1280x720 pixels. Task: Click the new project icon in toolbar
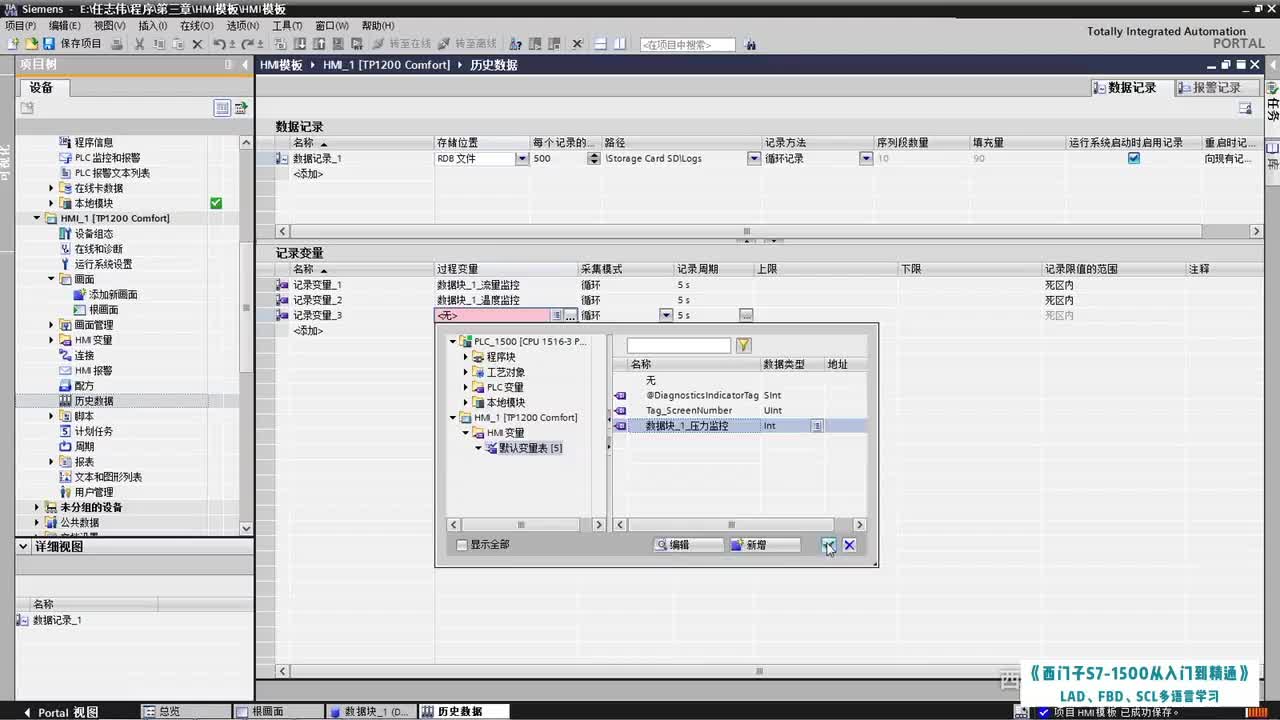12,44
